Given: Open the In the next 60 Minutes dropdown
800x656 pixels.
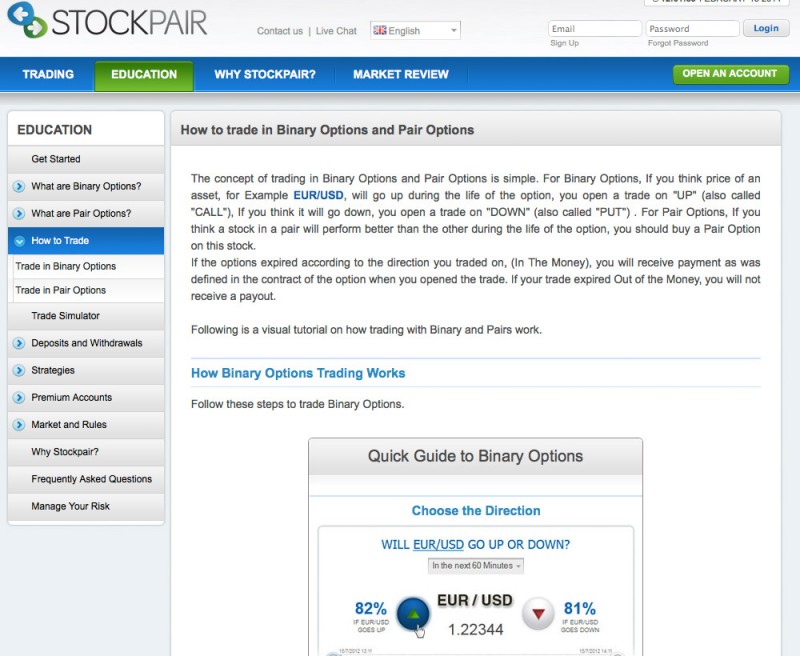Looking at the screenshot, I should [476, 566].
